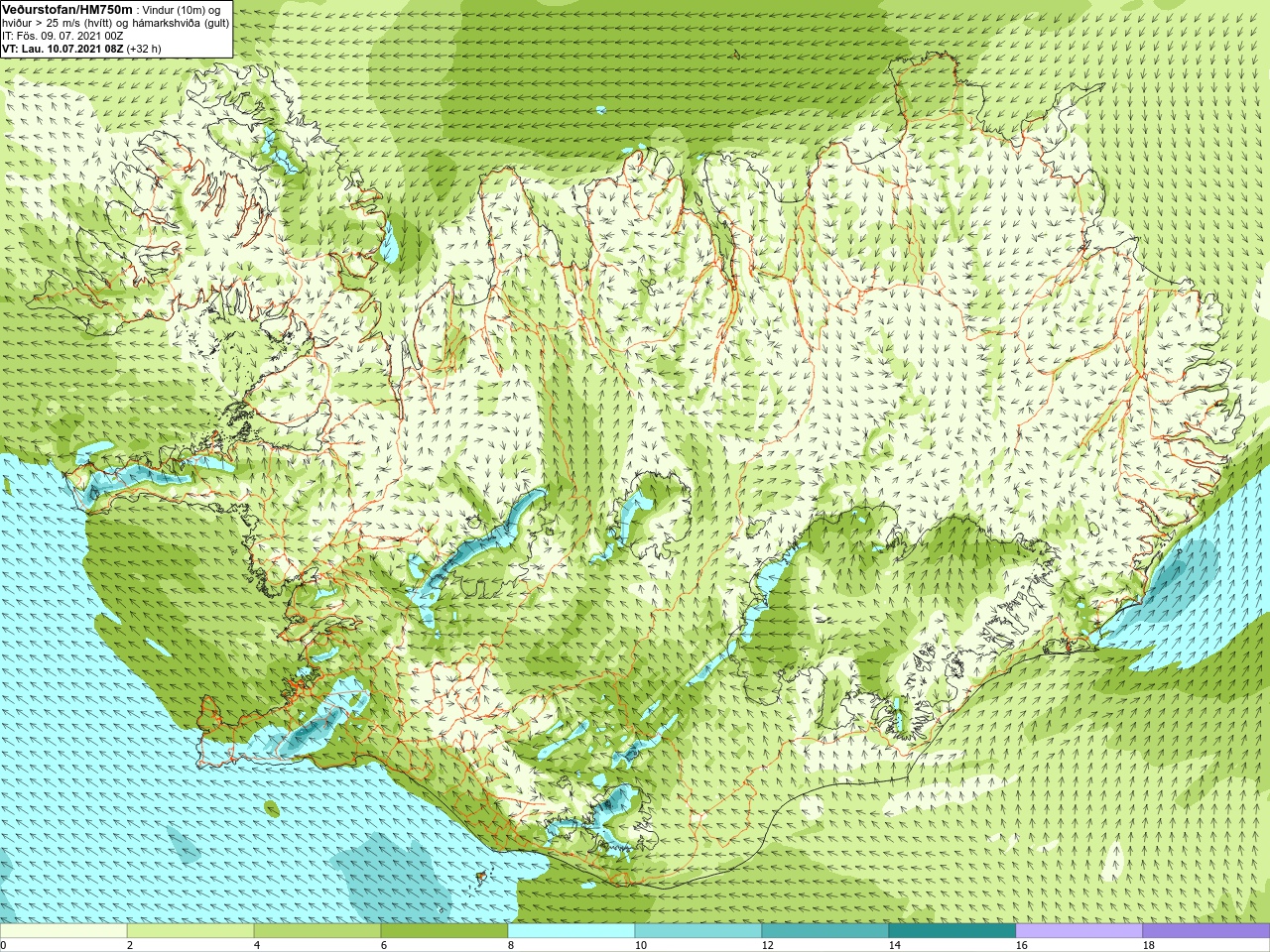This screenshot has height=952, width=1270.
Task: Click the pale yellow 0–2 m/s legend swatch
Action: (63, 931)
